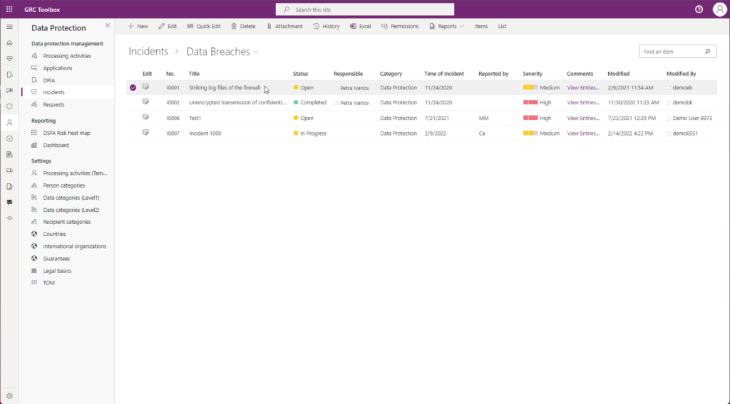Image resolution: width=730 pixels, height=404 pixels.
Task: Close the Data Protection navigation panel
Action: [108, 26]
